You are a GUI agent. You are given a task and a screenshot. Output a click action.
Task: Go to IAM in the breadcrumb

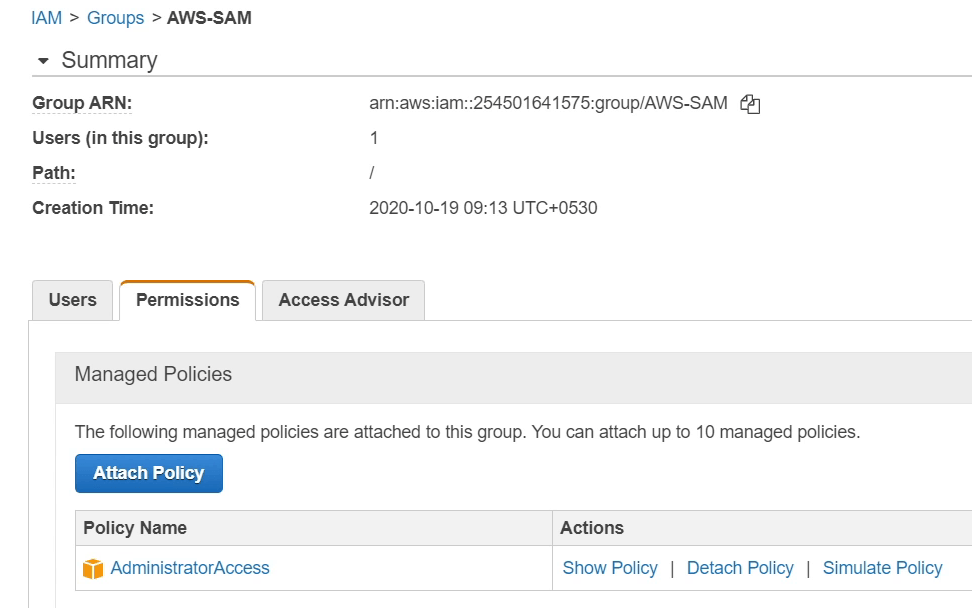click(46, 18)
